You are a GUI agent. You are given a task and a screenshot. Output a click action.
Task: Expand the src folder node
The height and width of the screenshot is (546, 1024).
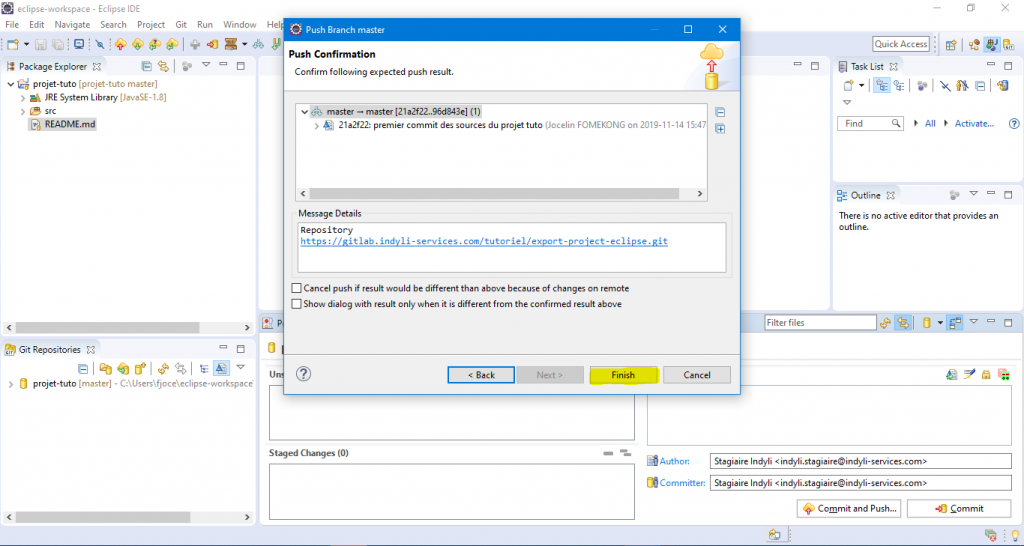coord(23,111)
